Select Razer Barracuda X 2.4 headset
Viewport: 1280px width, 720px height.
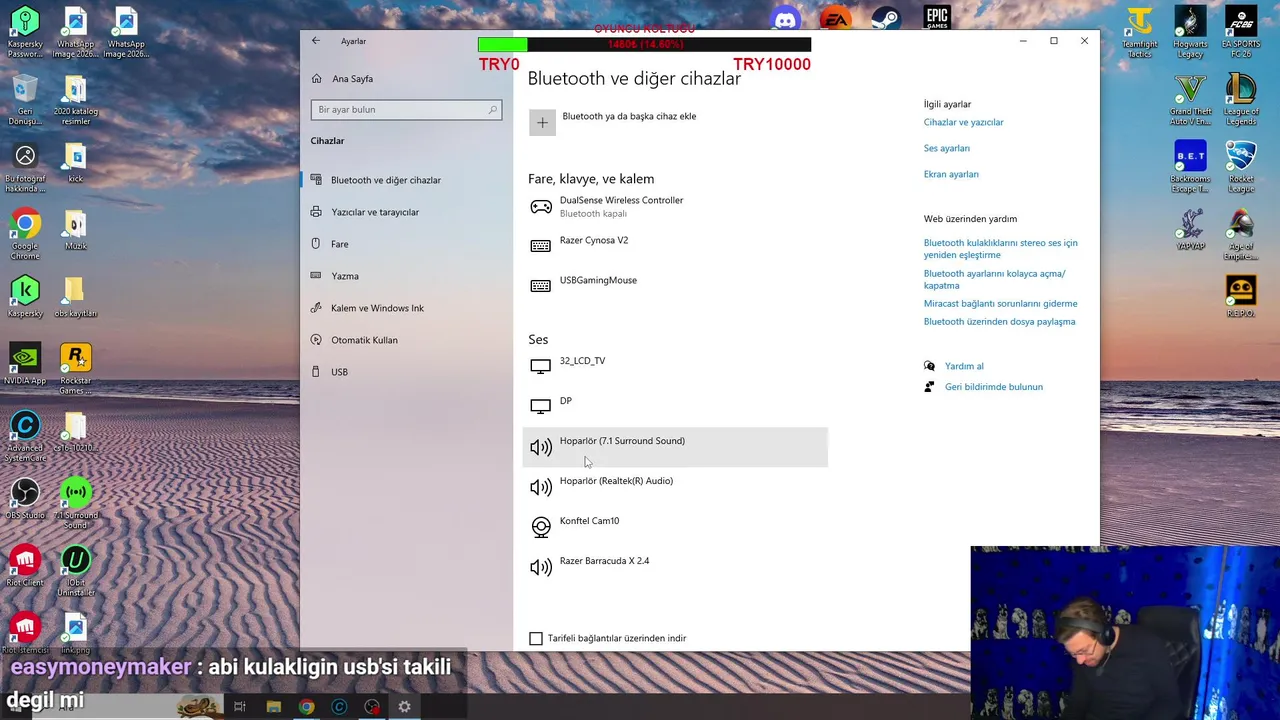point(675,567)
